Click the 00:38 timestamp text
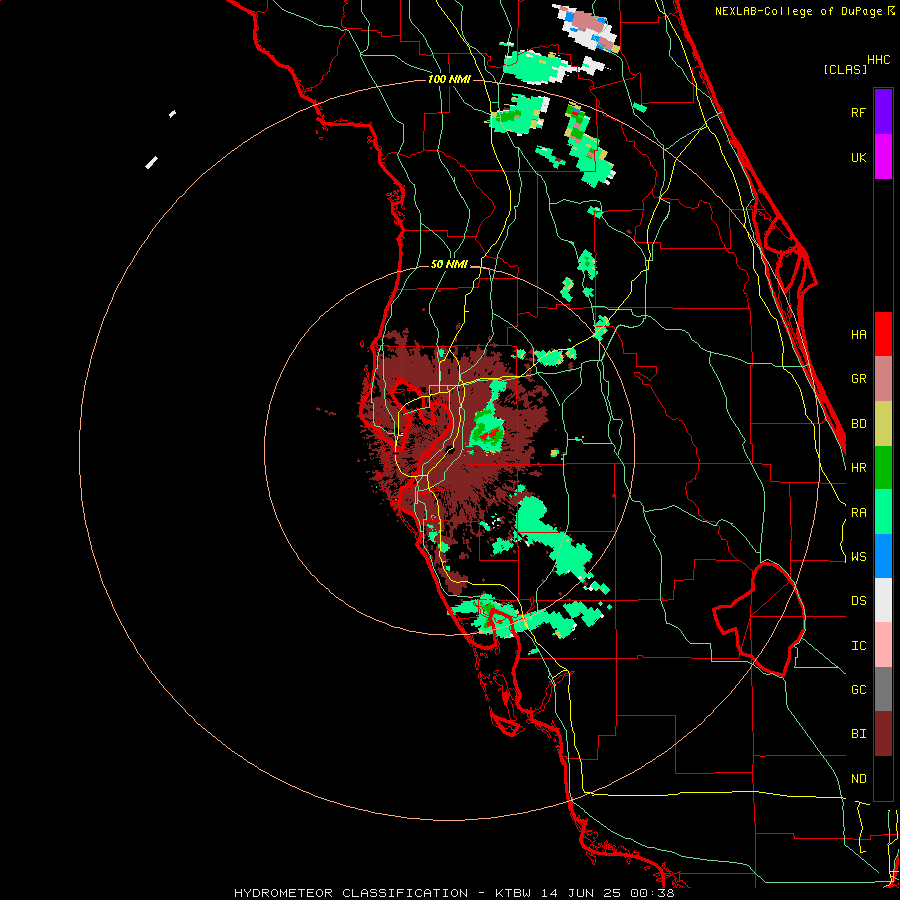 point(652,893)
